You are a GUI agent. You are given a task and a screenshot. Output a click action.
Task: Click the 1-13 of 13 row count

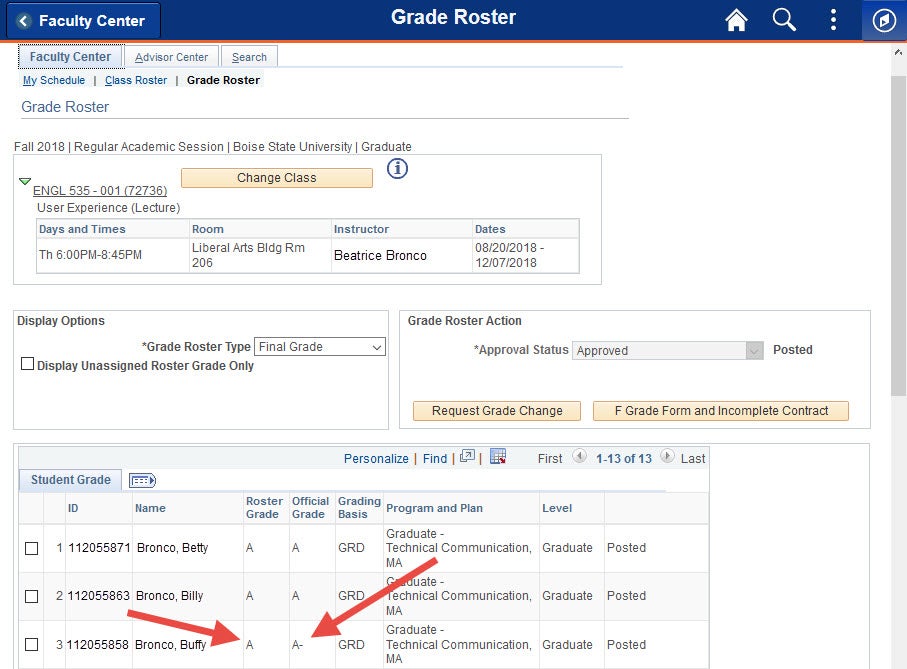624,459
